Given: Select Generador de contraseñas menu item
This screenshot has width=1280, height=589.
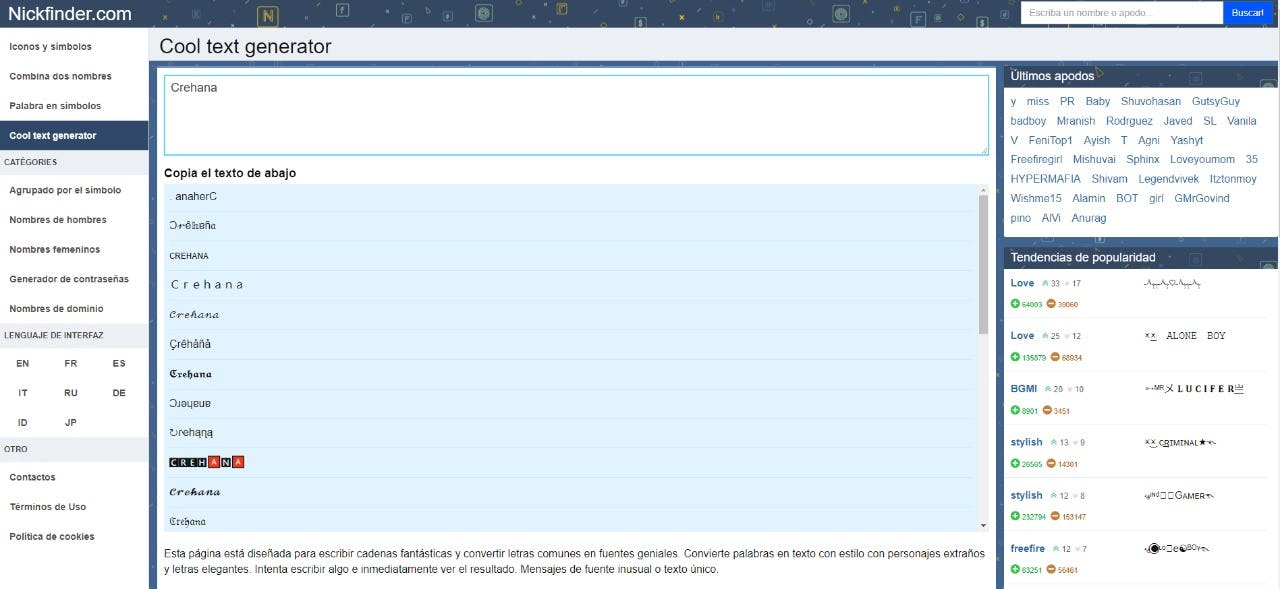Looking at the screenshot, I should 69,279.
